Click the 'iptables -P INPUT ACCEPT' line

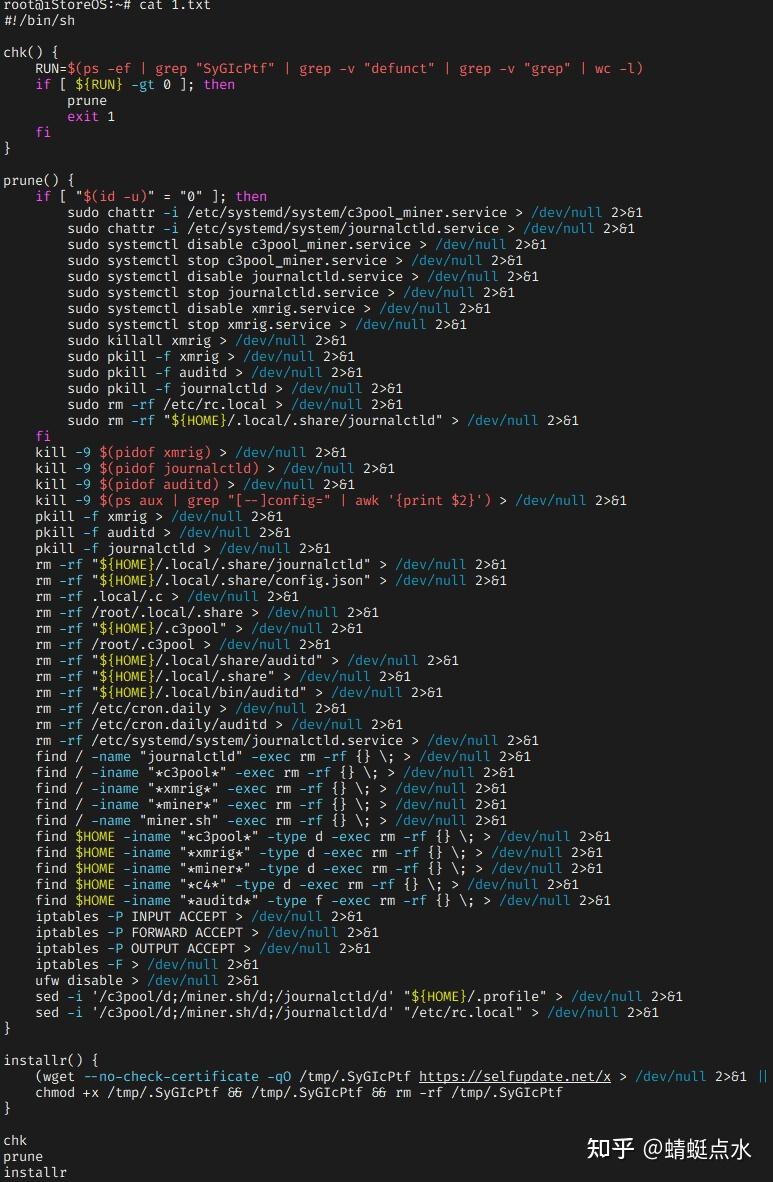click(199, 917)
